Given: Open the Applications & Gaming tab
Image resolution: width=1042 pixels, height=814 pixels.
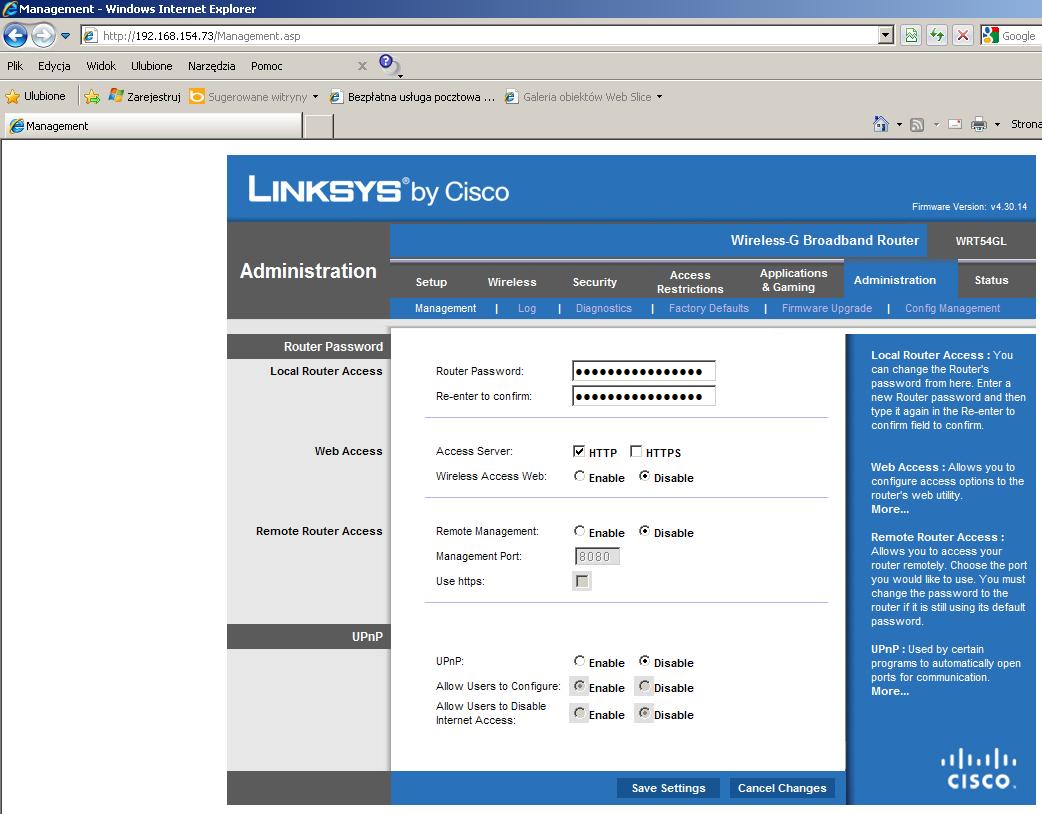Looking at the screenshot, I should 793,280.
